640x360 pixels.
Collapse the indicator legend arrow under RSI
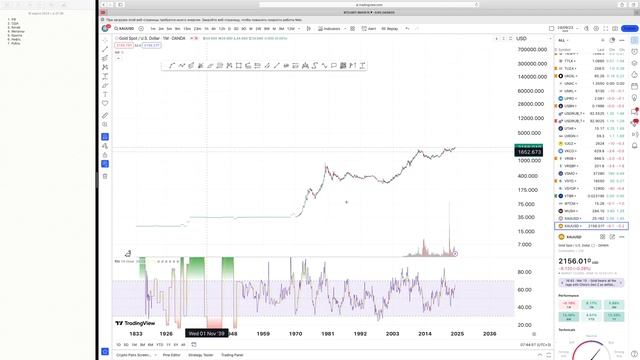[x=118, y=58]
